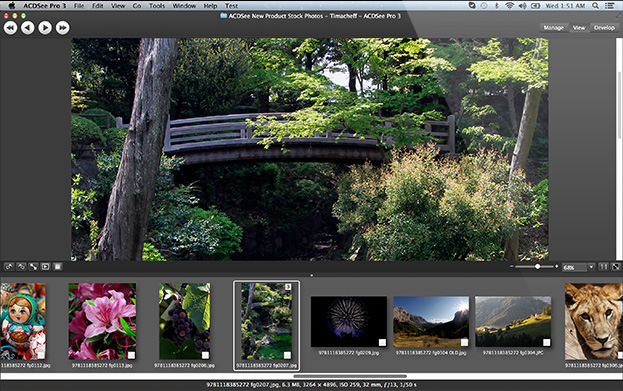Open Notification Center list icon

[x=609, y=6]
